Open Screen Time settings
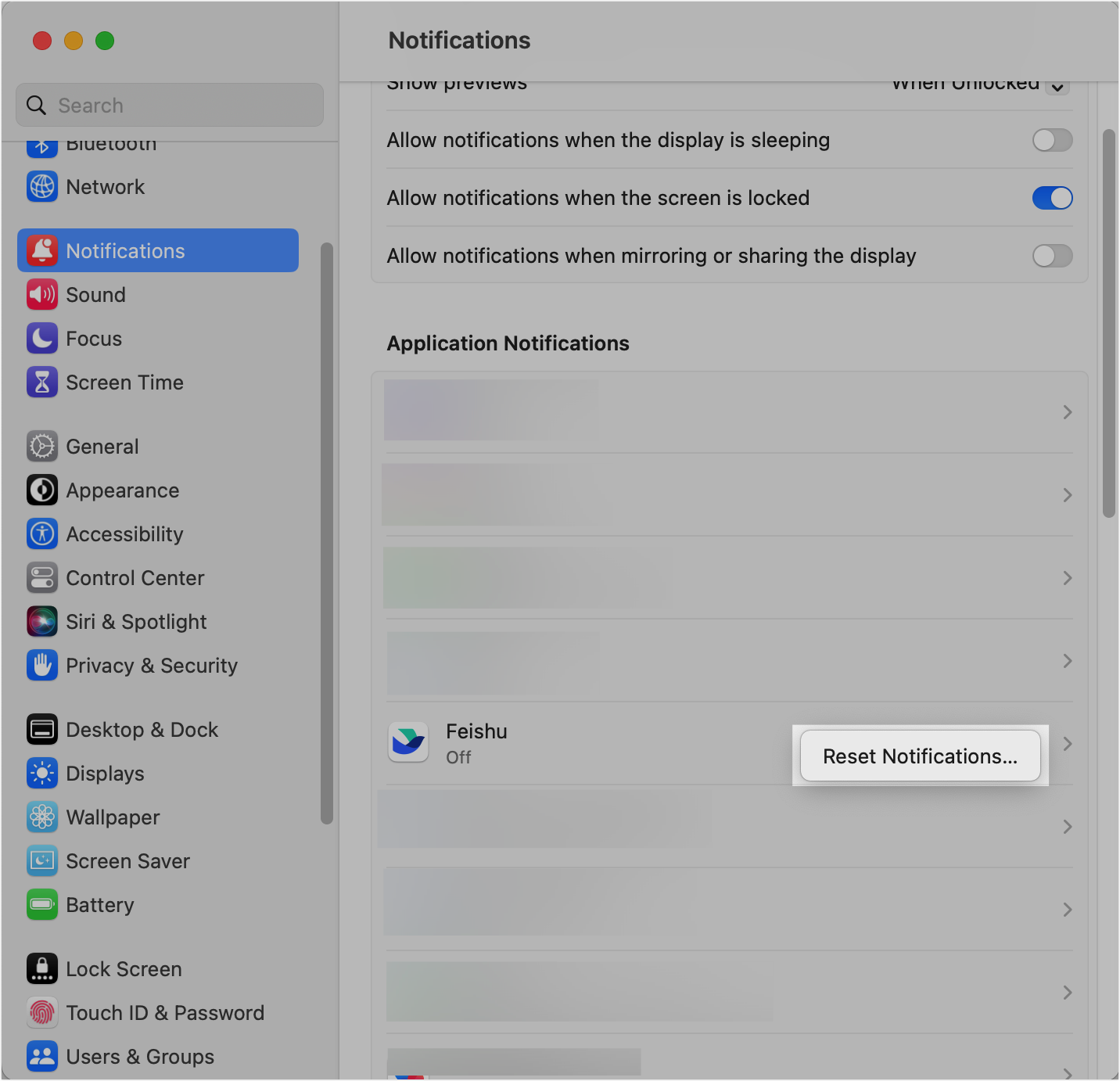Image resolution: width=1120 pixels, height=1081 pixels. (125, 382)
